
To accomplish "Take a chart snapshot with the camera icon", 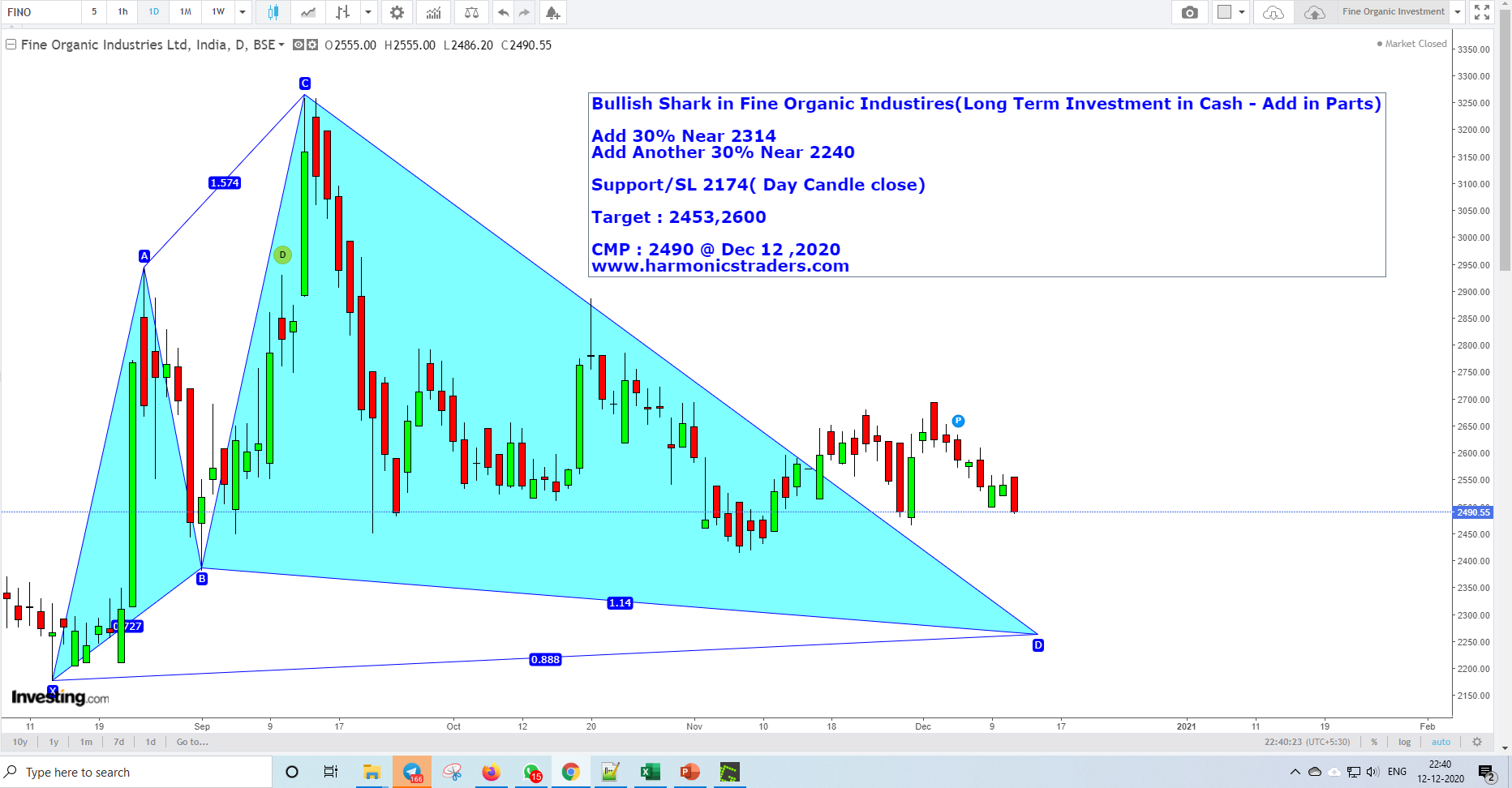I will (1189, 12).
